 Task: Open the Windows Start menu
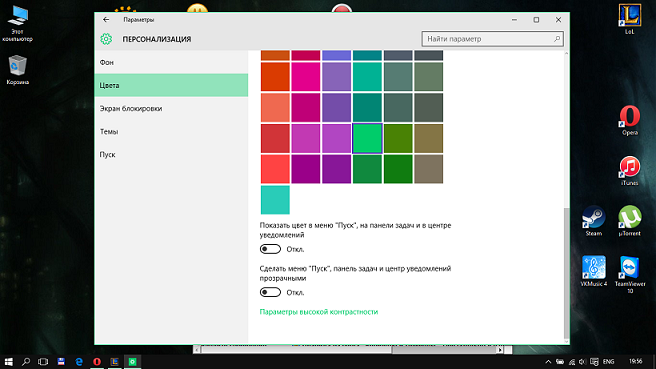8,361
